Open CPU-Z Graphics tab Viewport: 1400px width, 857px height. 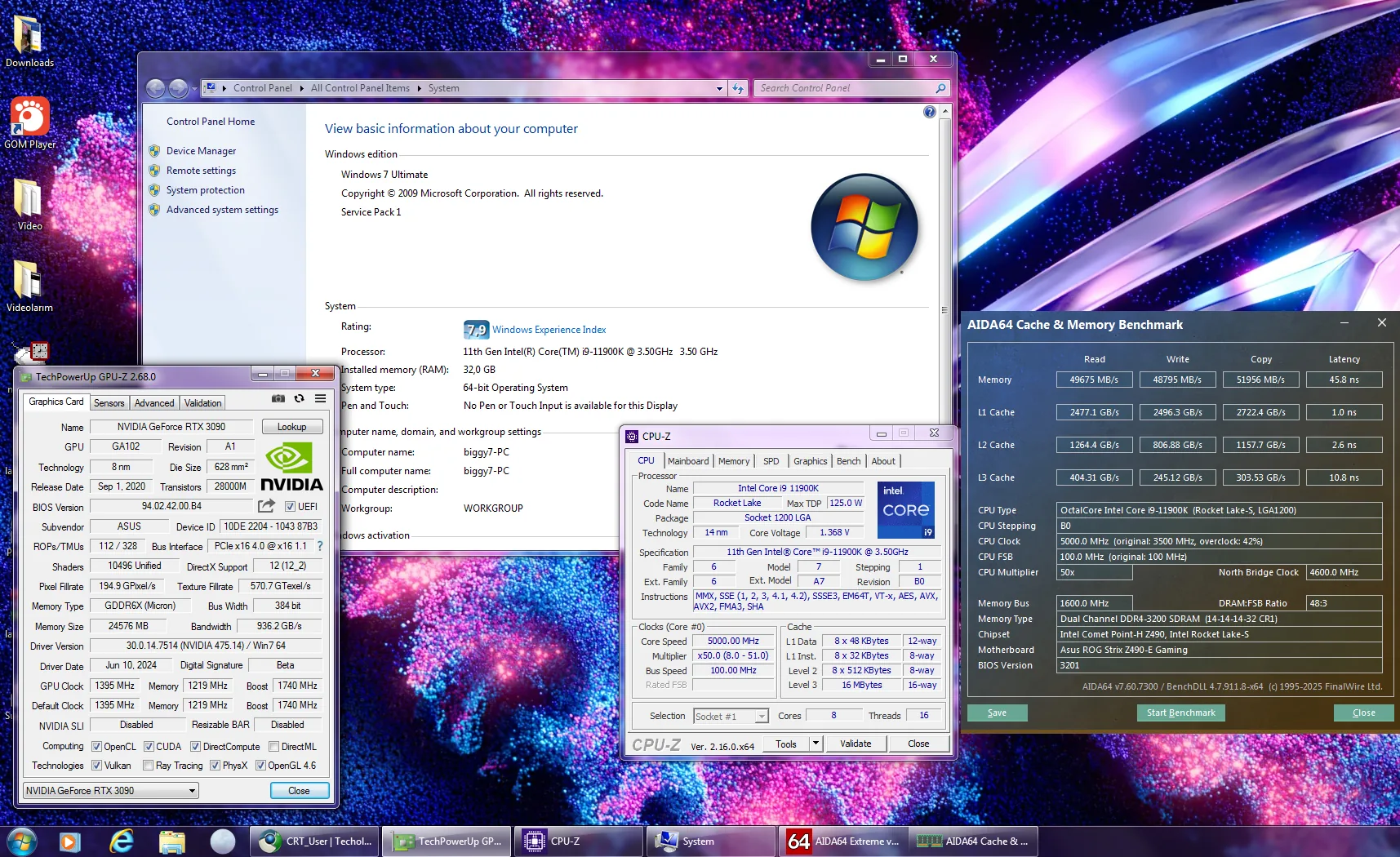coord(810,461)
